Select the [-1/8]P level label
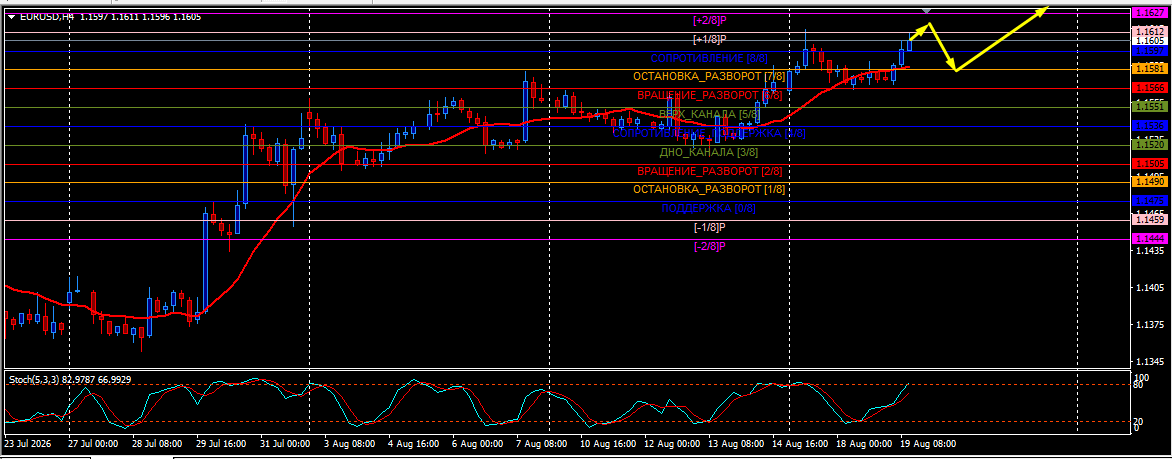The height and width of the screenshot is (459, 1172). pos(709,227)
